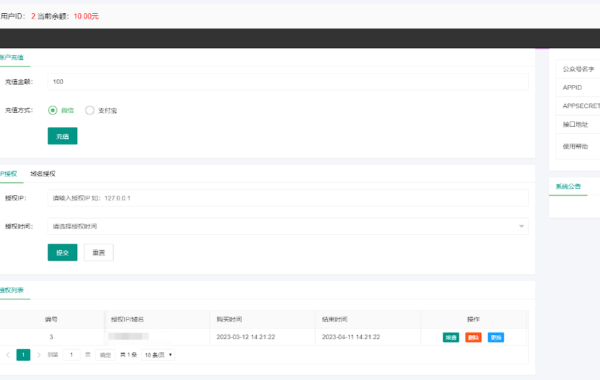This screenshot has width=600, height=380.
Task: Click the orange 删除 button in row 3
Action: (x=473, y=337)
